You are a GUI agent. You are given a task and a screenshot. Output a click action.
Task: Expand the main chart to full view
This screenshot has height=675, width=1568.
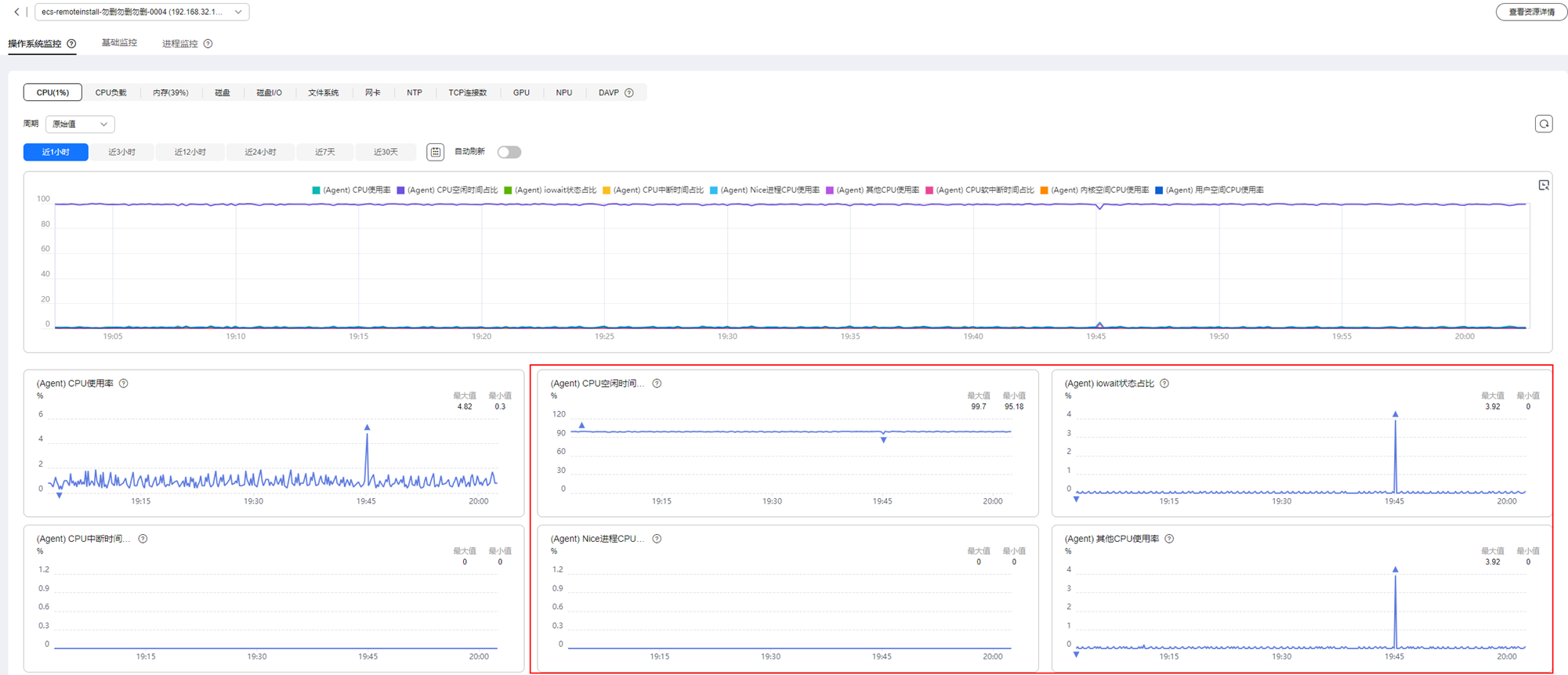tap(1544, 186)
